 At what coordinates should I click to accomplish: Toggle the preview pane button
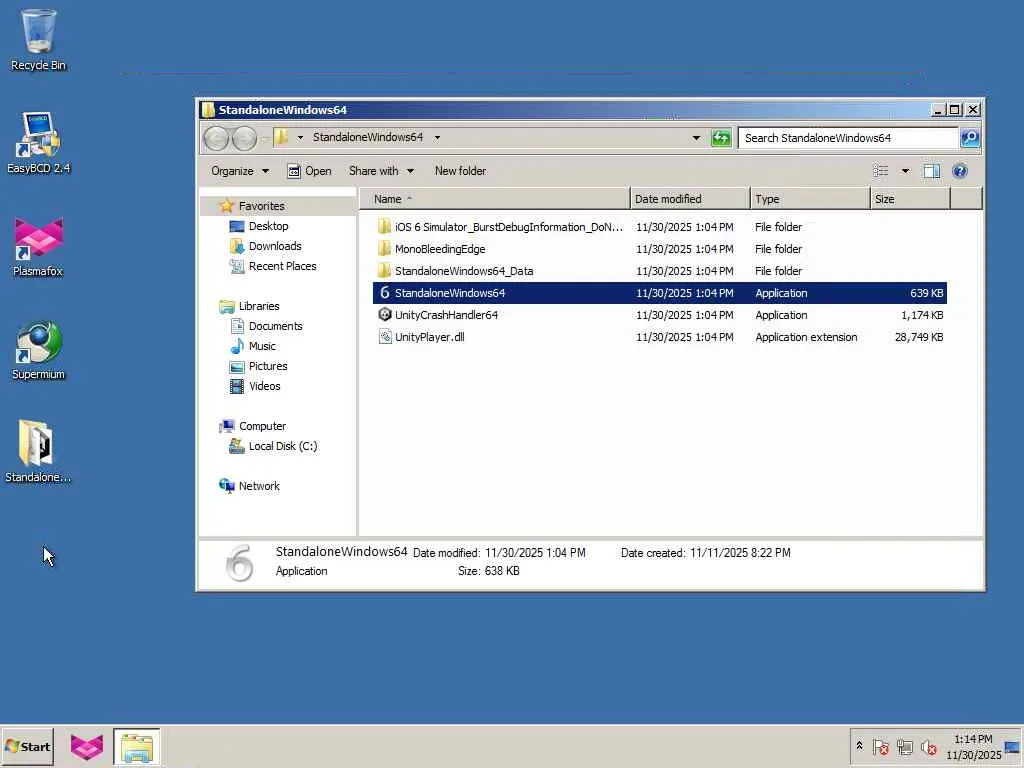[931, 171]
